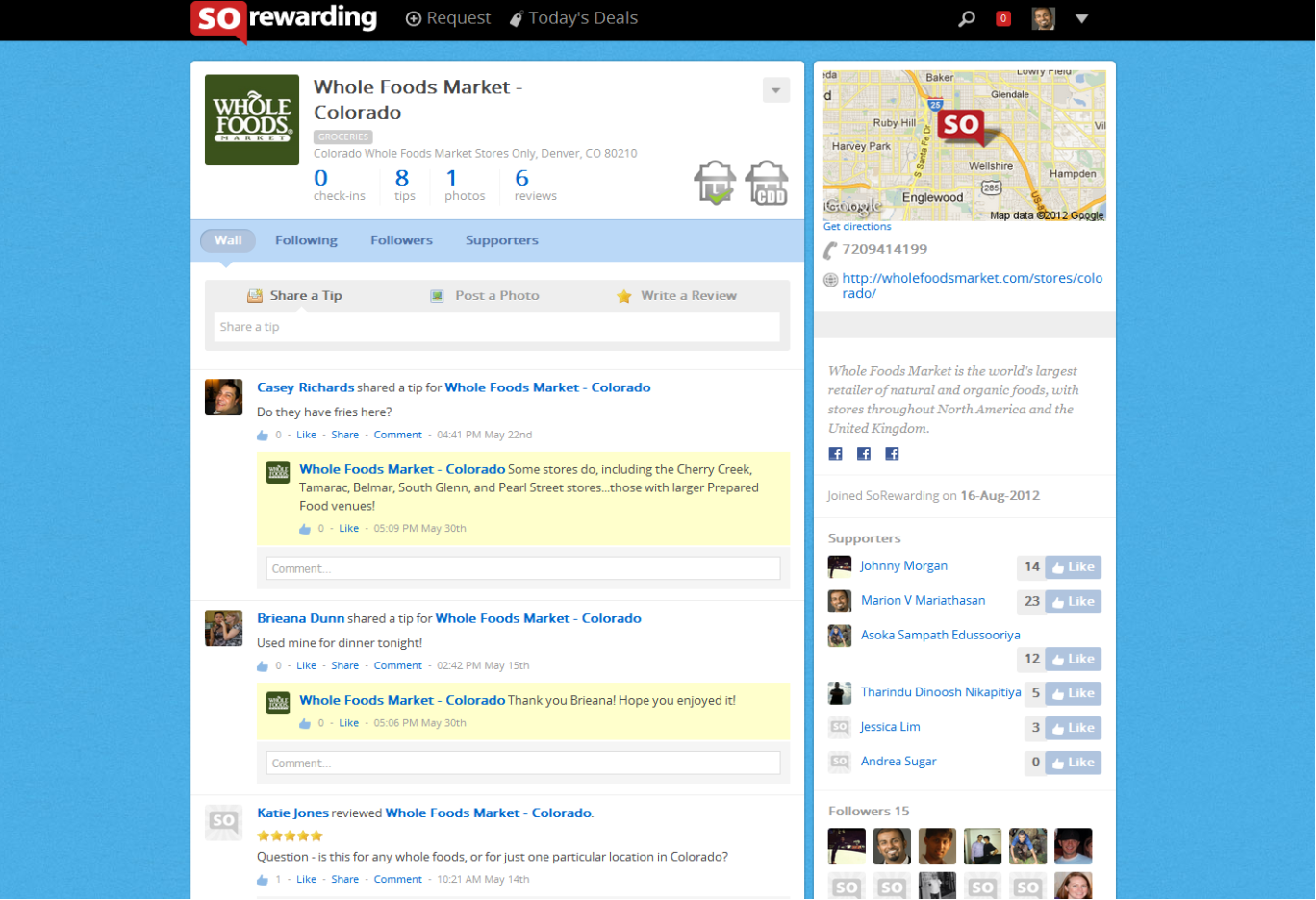Expand the dropdown button on the Whole Foods card

[x=776, y=90]
